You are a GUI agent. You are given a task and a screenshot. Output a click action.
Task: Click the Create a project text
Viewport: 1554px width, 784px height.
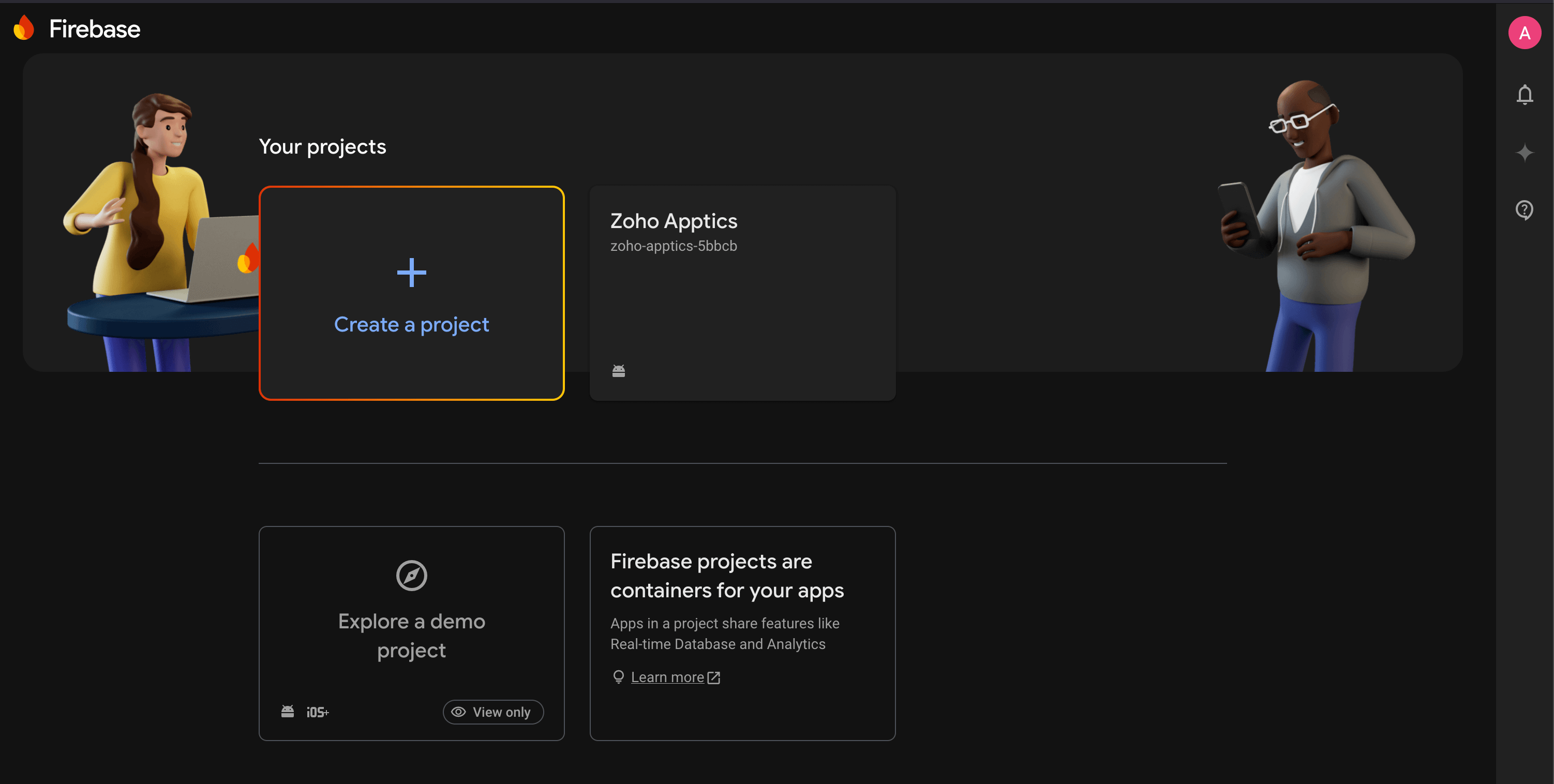coord(411,324)
